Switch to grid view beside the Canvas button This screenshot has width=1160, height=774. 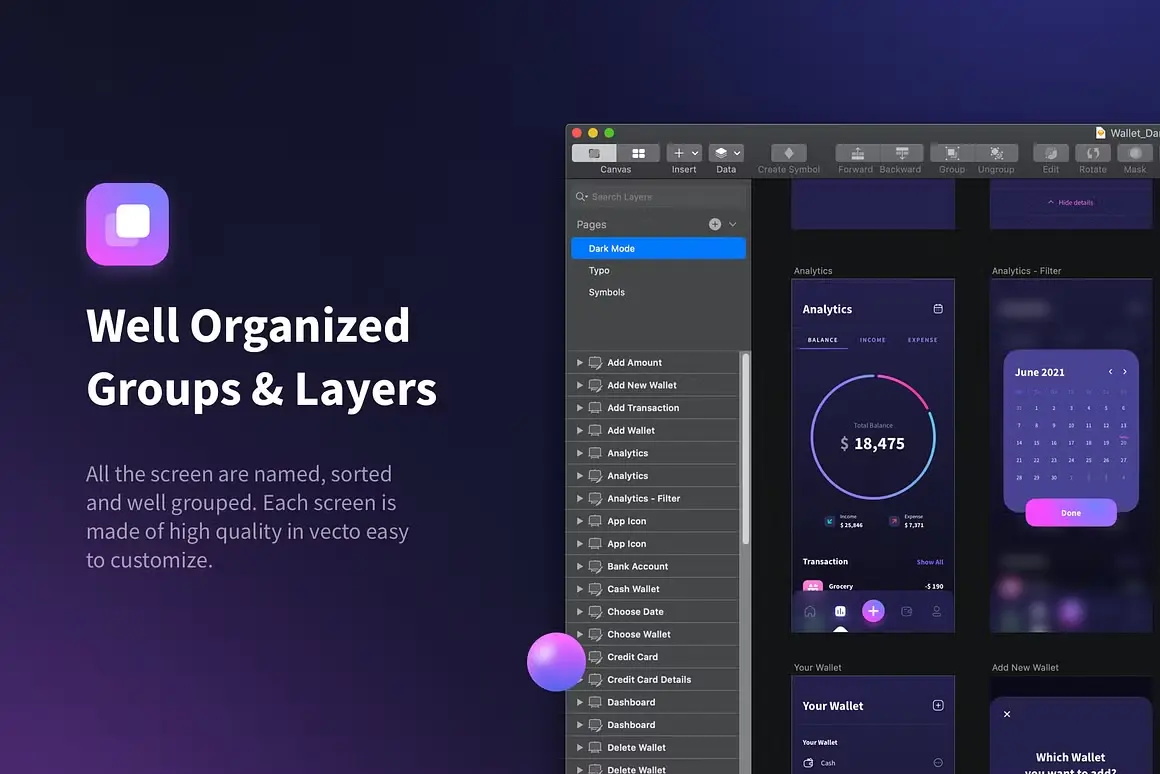click(x=638, y=152)
